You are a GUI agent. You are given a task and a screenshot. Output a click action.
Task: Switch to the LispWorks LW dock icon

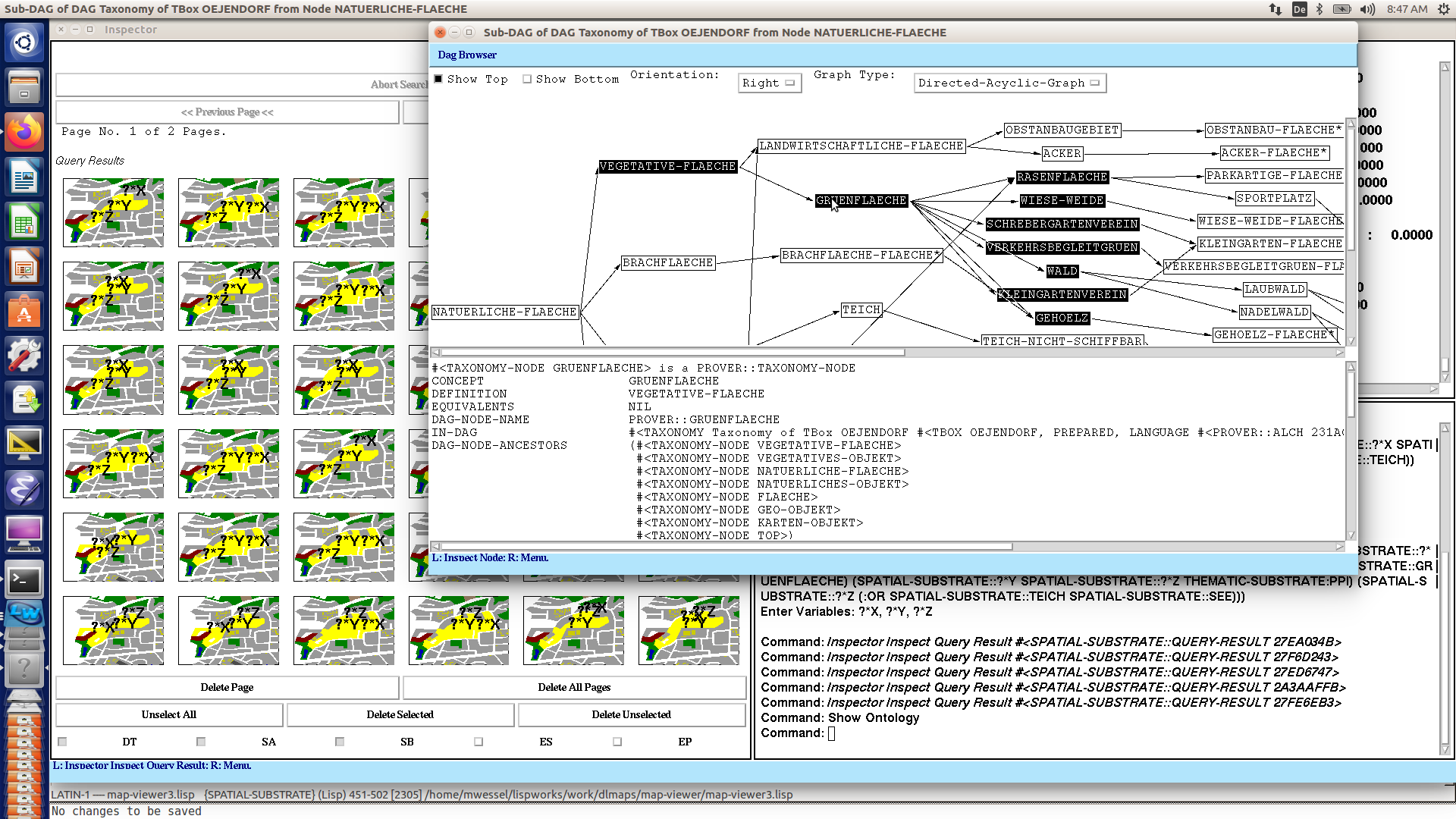coord(24,615)
